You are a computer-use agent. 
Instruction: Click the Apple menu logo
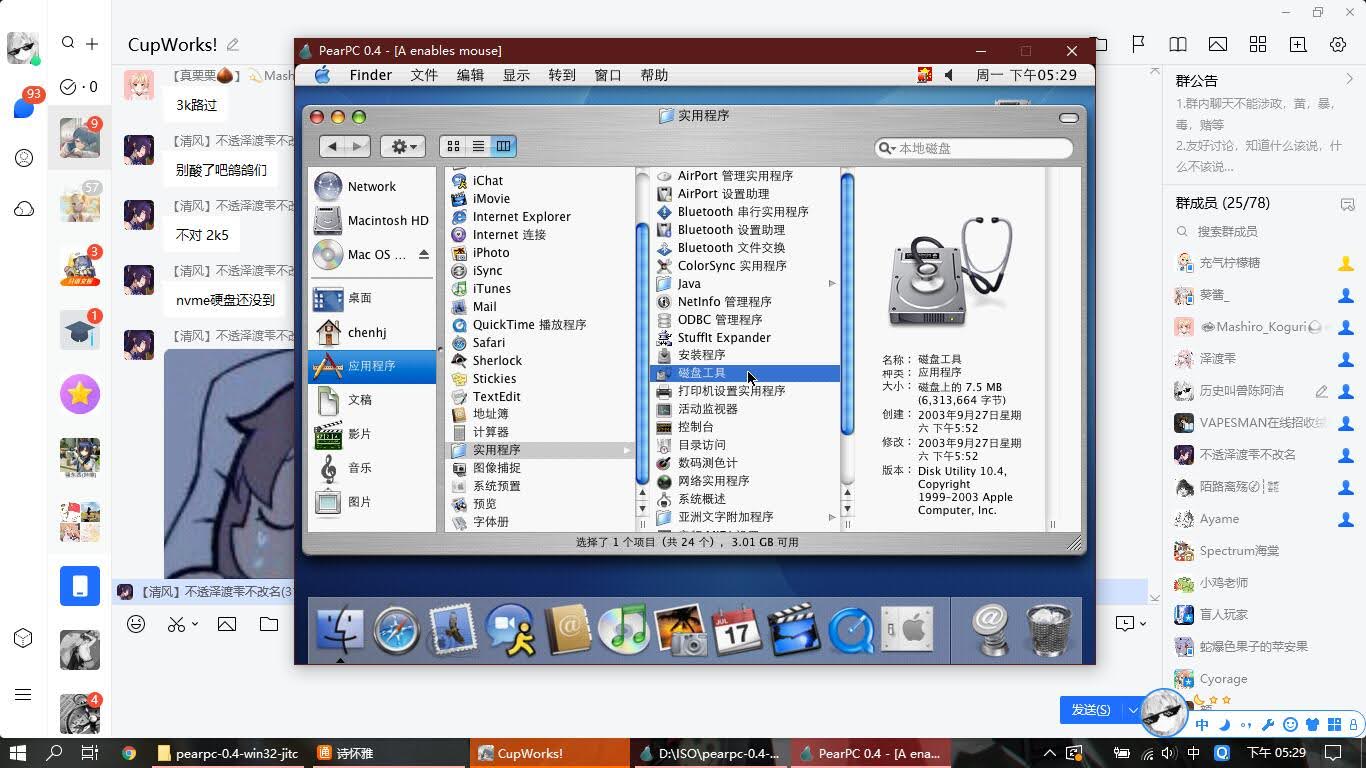pyautogui.click(x=322, y=75)
